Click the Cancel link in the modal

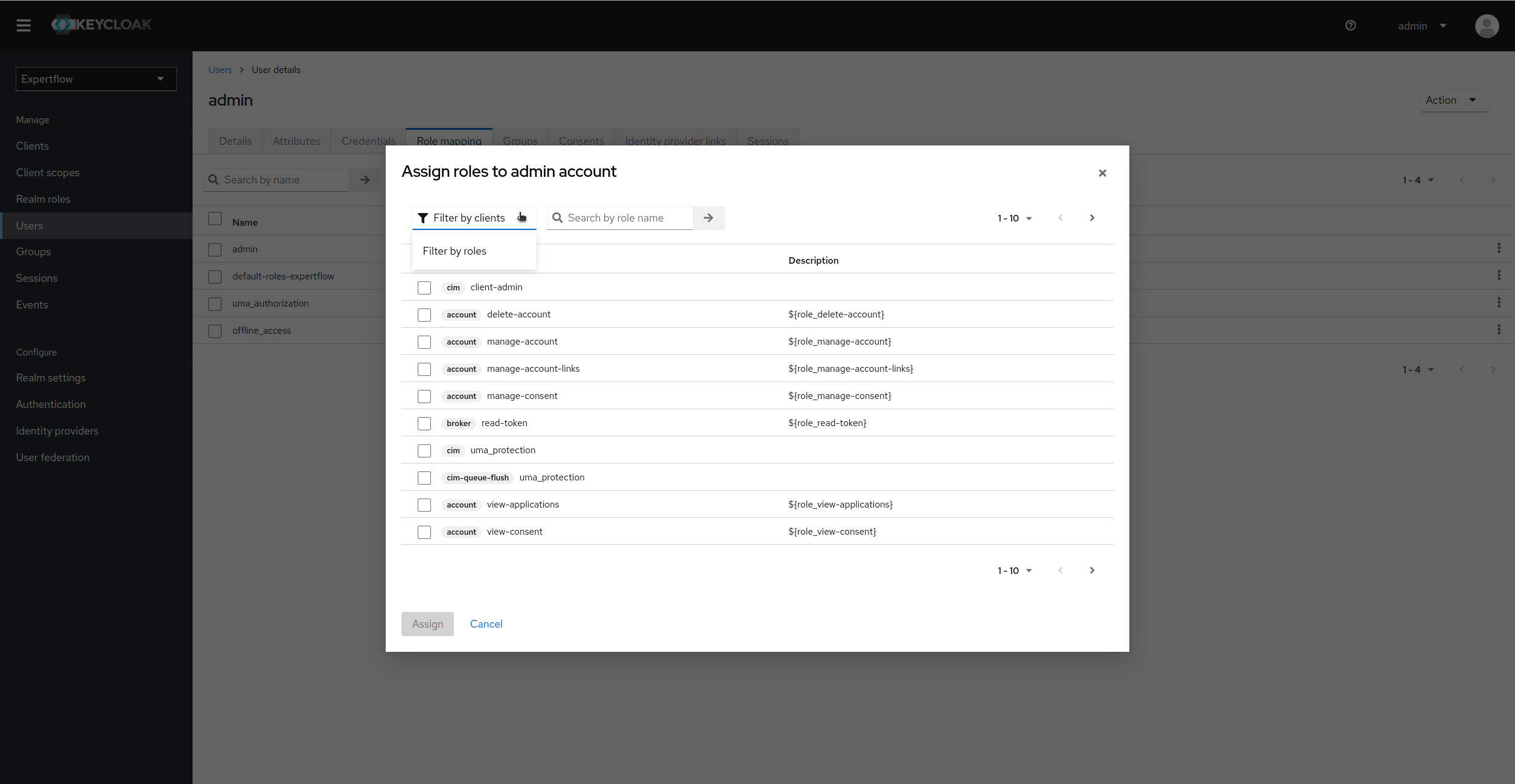[x=486, y=624]
